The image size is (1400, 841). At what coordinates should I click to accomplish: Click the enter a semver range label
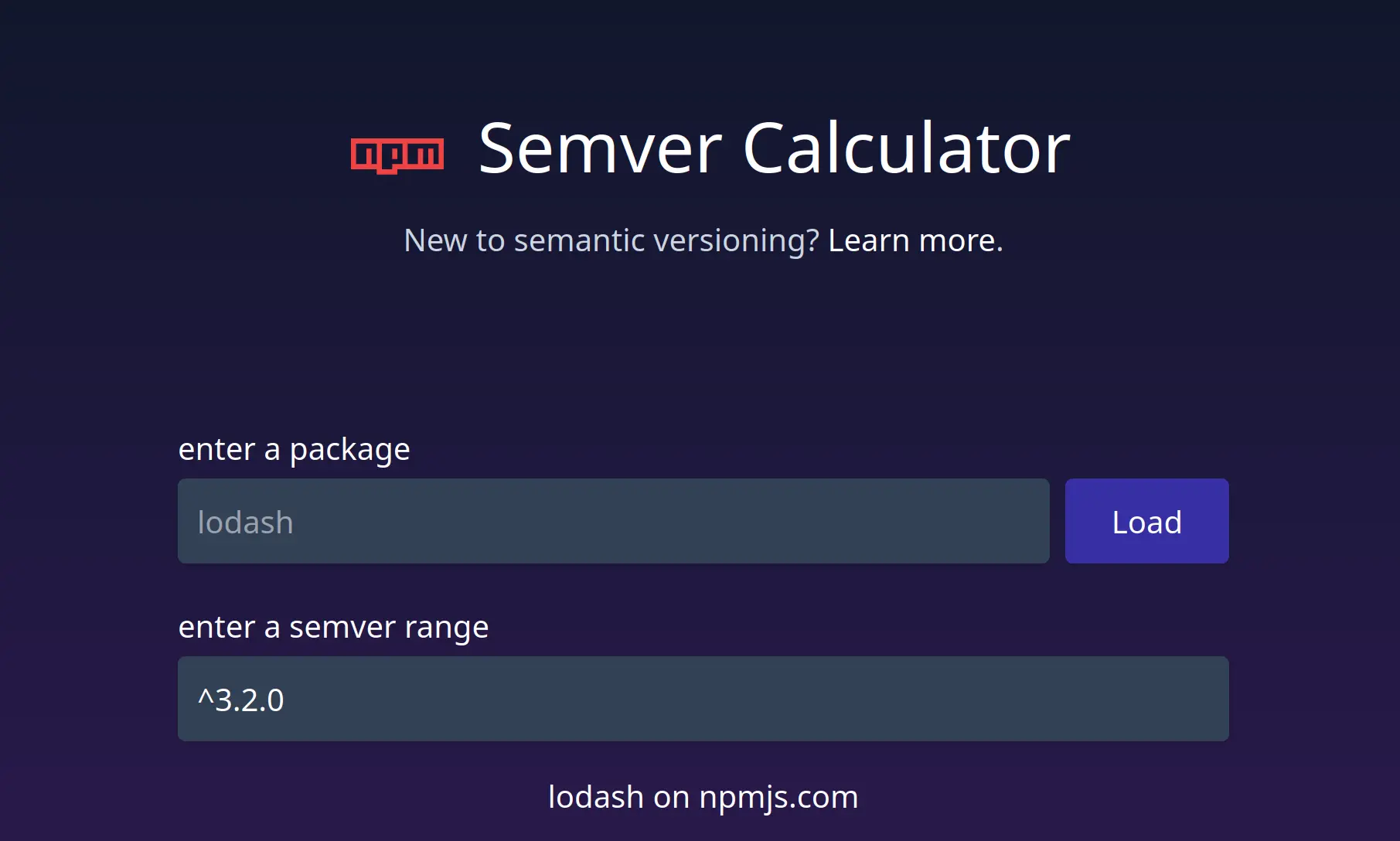click(333, 627)
